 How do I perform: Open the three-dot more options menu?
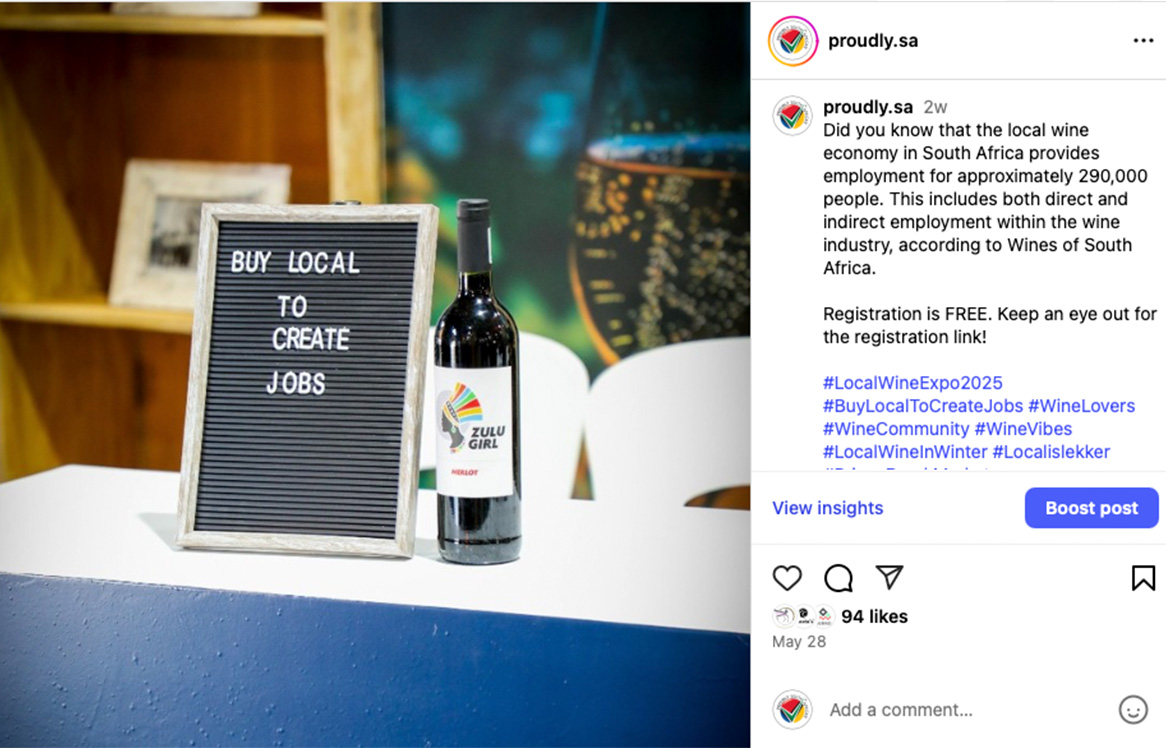click(1143, 40)
